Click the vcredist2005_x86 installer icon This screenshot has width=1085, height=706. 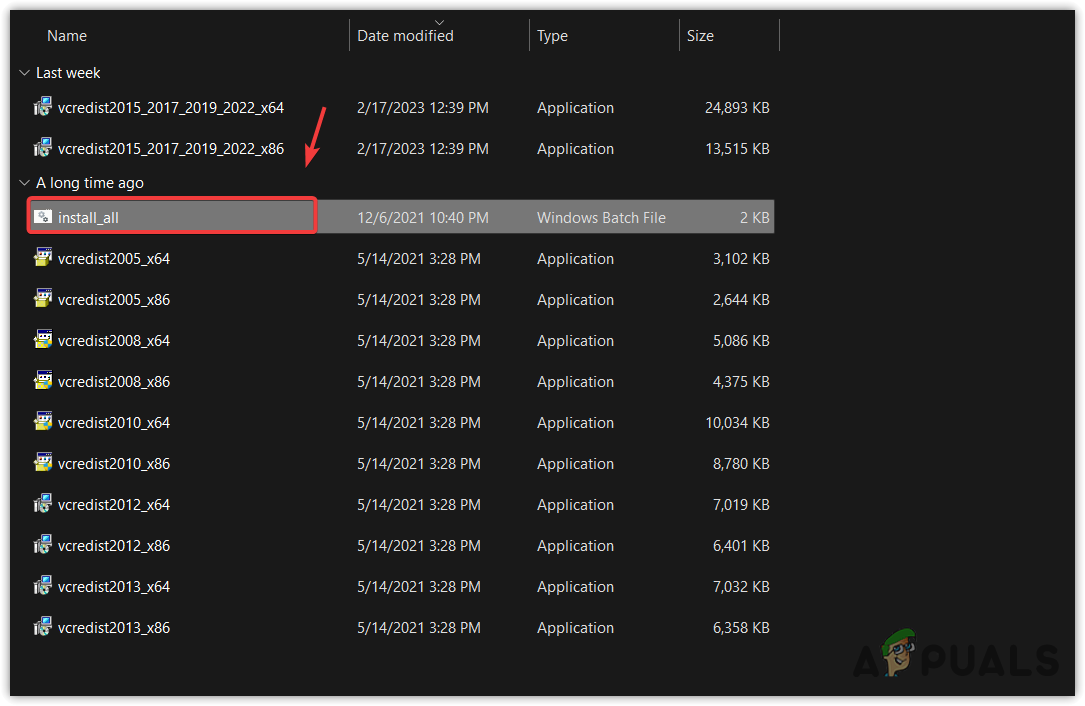pyautogui.click(x=42, y=299)
